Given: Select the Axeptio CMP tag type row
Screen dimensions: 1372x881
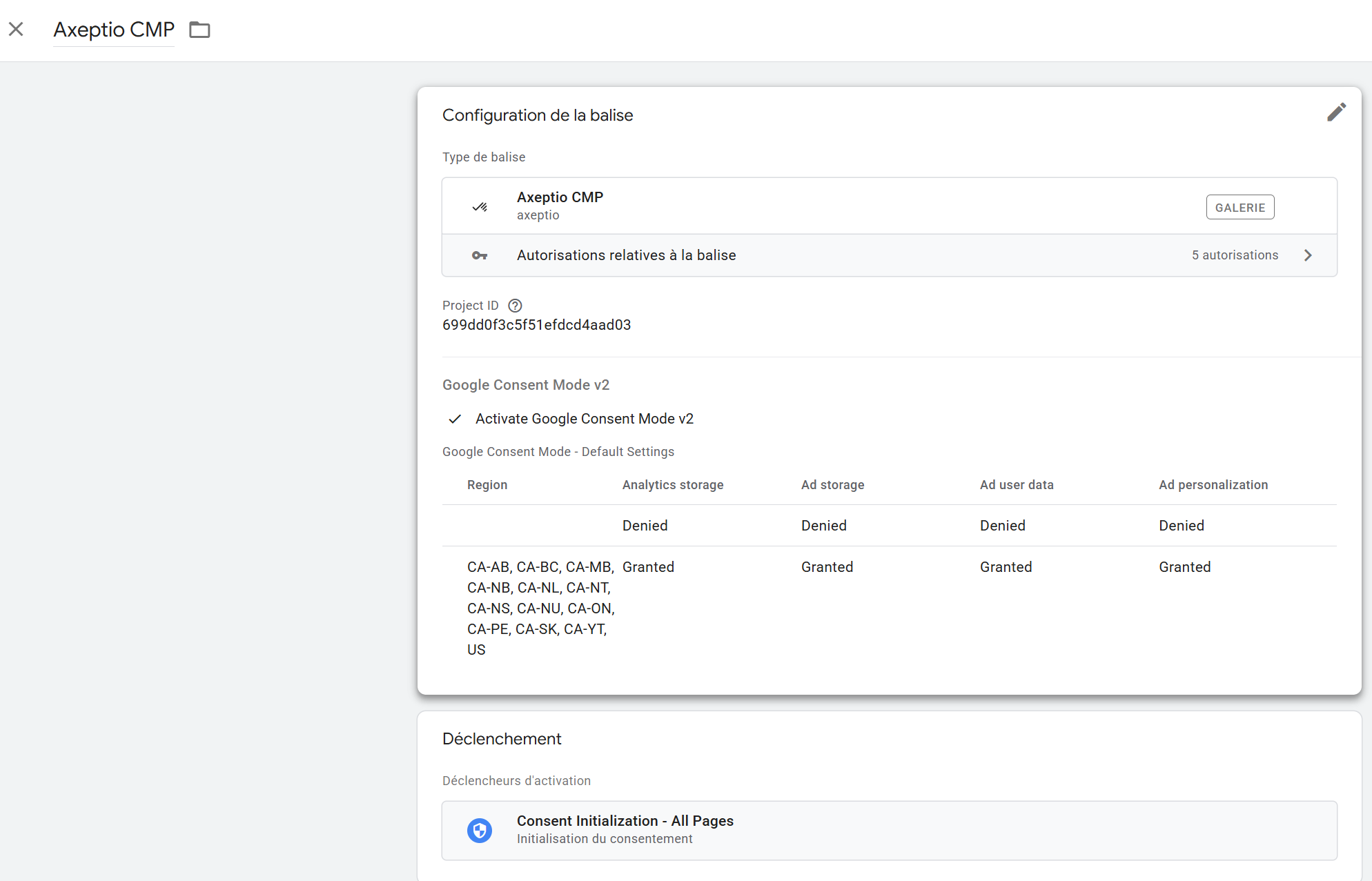Looking at the screenshot, I should coord(828,206).
